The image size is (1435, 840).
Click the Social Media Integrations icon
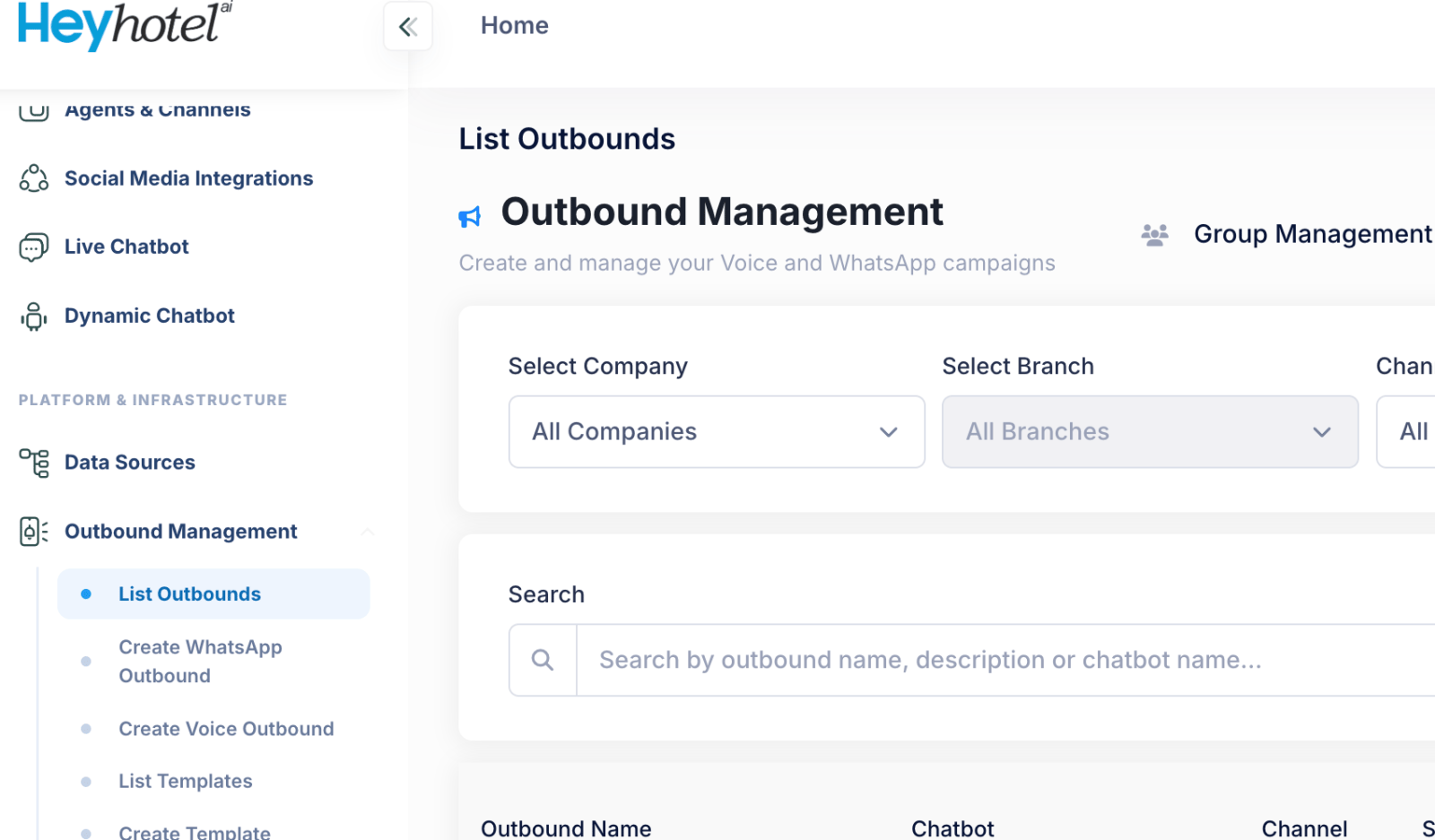click(x=34, y=178)
